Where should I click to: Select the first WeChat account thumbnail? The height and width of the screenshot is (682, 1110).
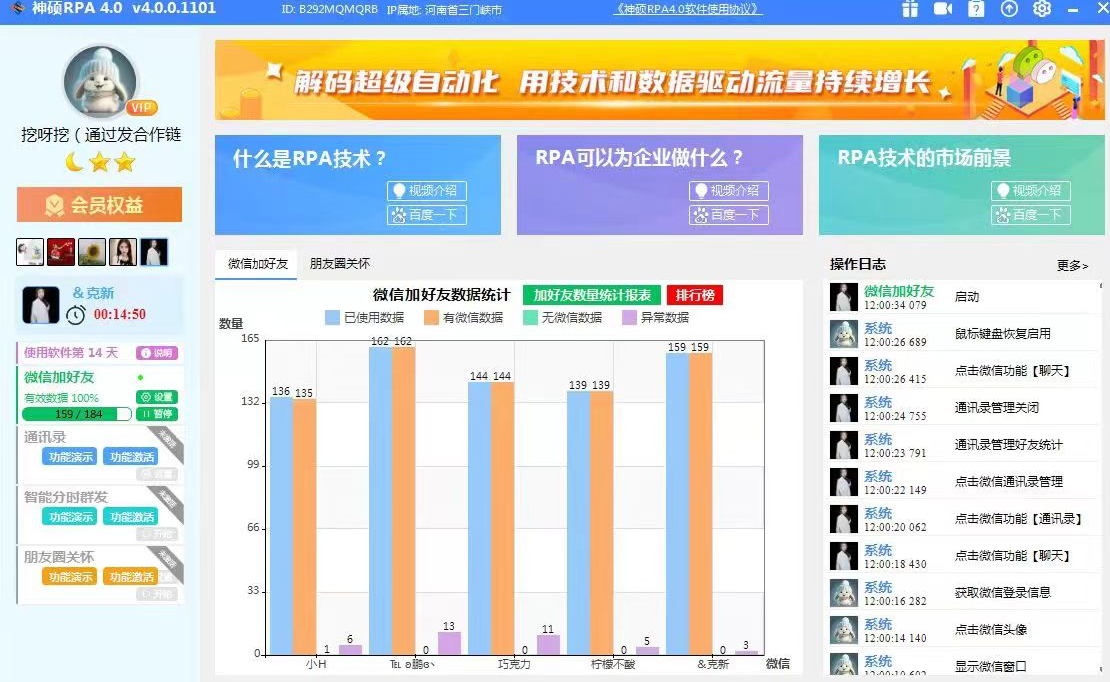tap(30, 252)
